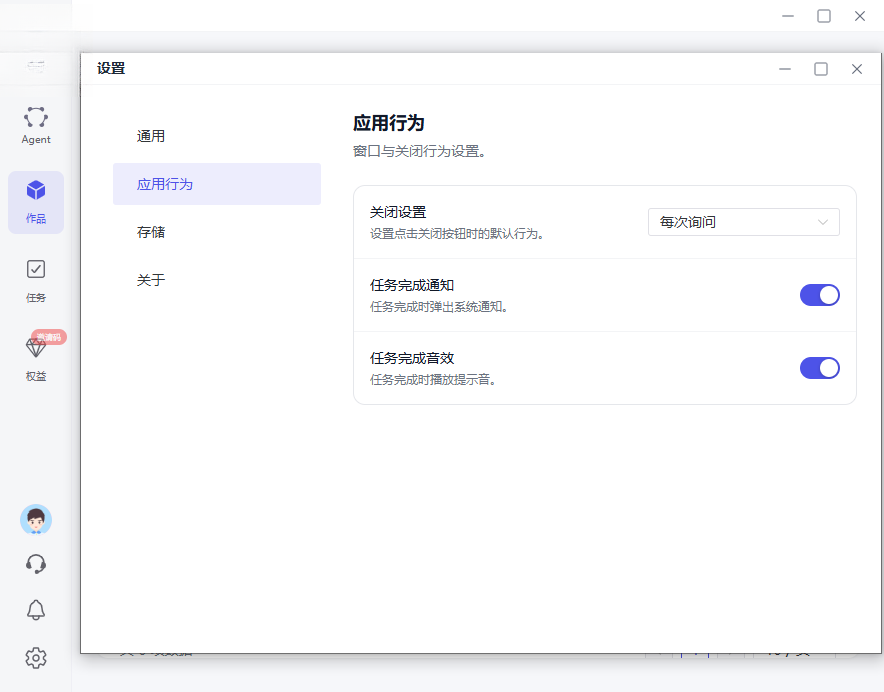Viewport: 884px width, 692px height.
Task: Open customer support headset icon
Action: [x=36, y=564]
